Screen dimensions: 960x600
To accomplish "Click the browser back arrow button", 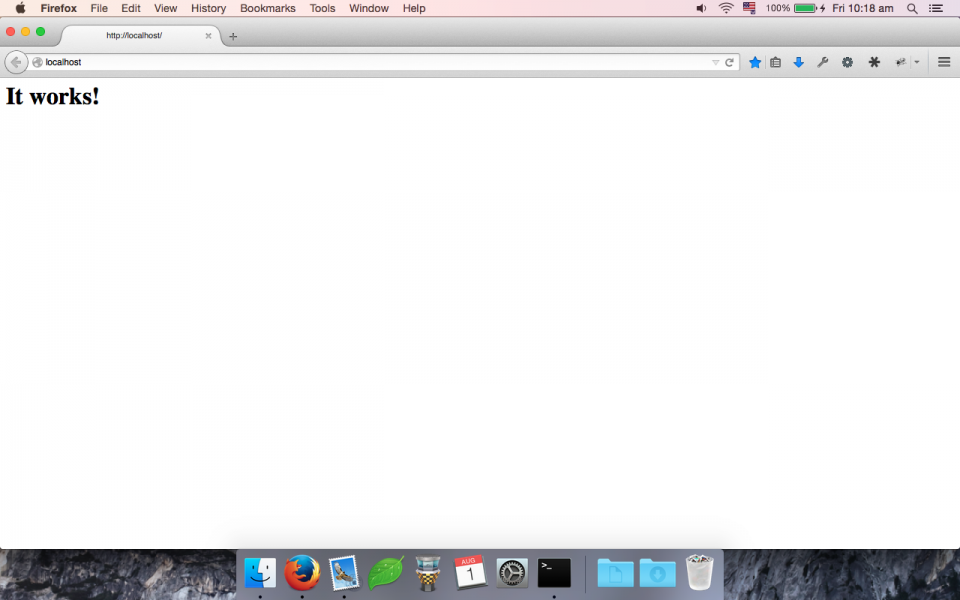I will pyautogui.click(x=16, y=62).
